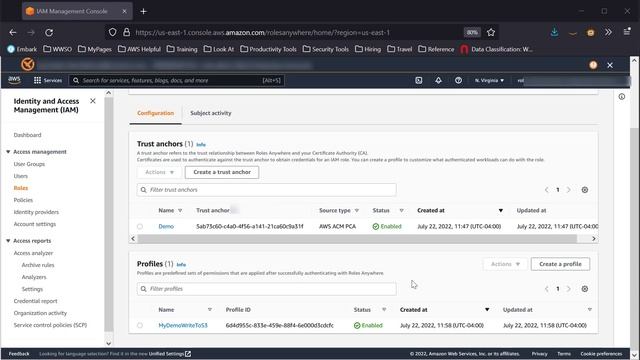Open the Firefox application menu icon
This screenshot has width=640, height=360.
click(627, 32)
